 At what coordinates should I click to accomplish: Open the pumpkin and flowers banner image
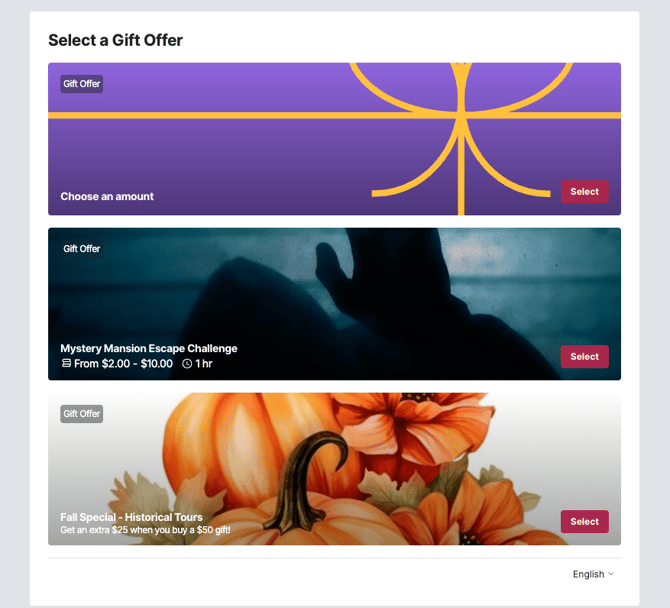(x=334, y=469)
